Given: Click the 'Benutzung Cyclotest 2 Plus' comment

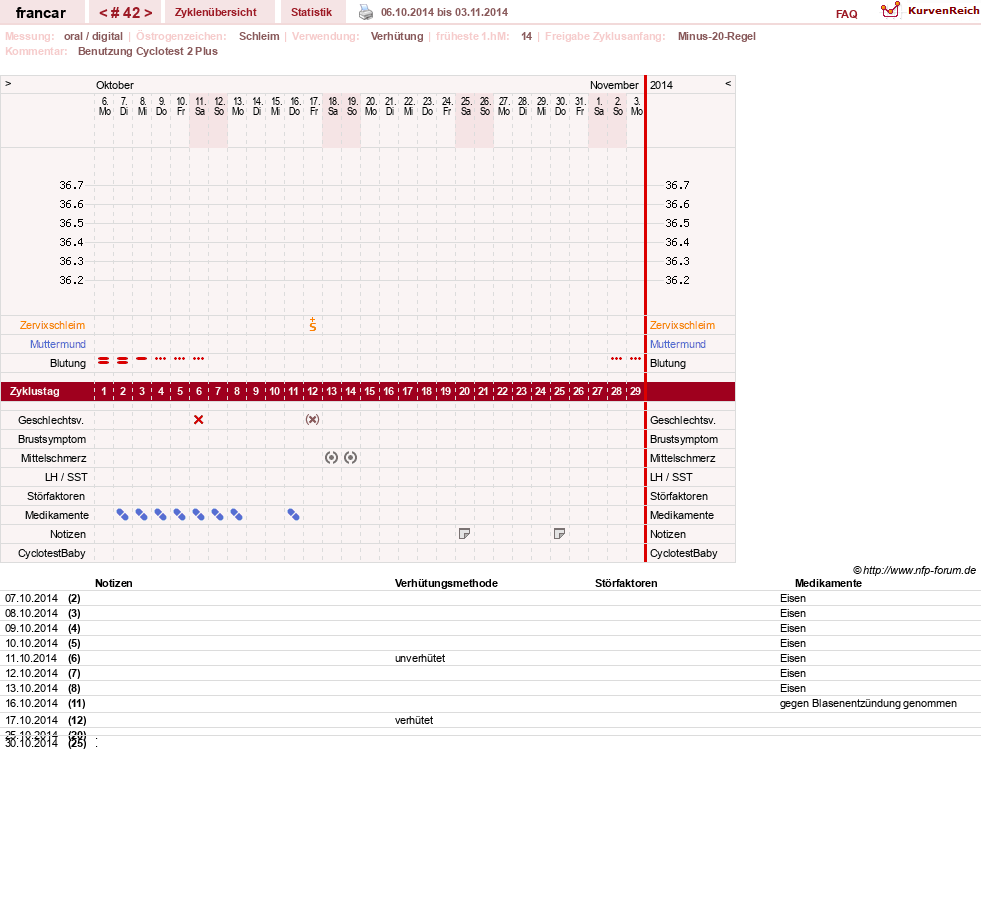Looking at the screenshot, I should (148, 51).
